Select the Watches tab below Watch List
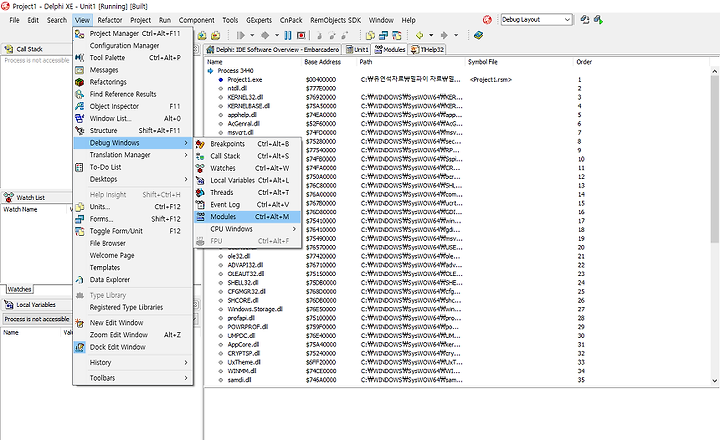The image size is (720, 440). click(19, 289)
